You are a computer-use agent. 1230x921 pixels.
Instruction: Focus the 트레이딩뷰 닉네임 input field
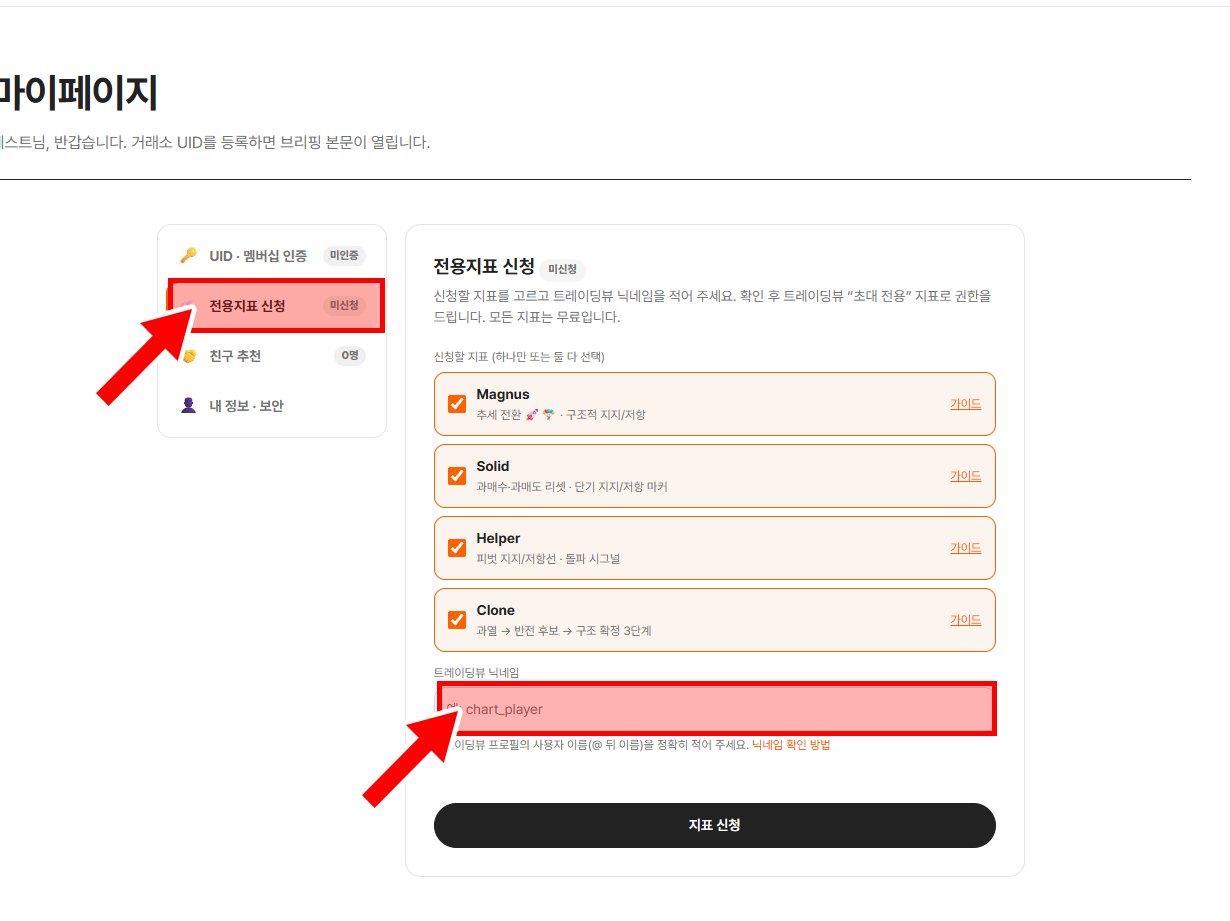coord(716,709)
